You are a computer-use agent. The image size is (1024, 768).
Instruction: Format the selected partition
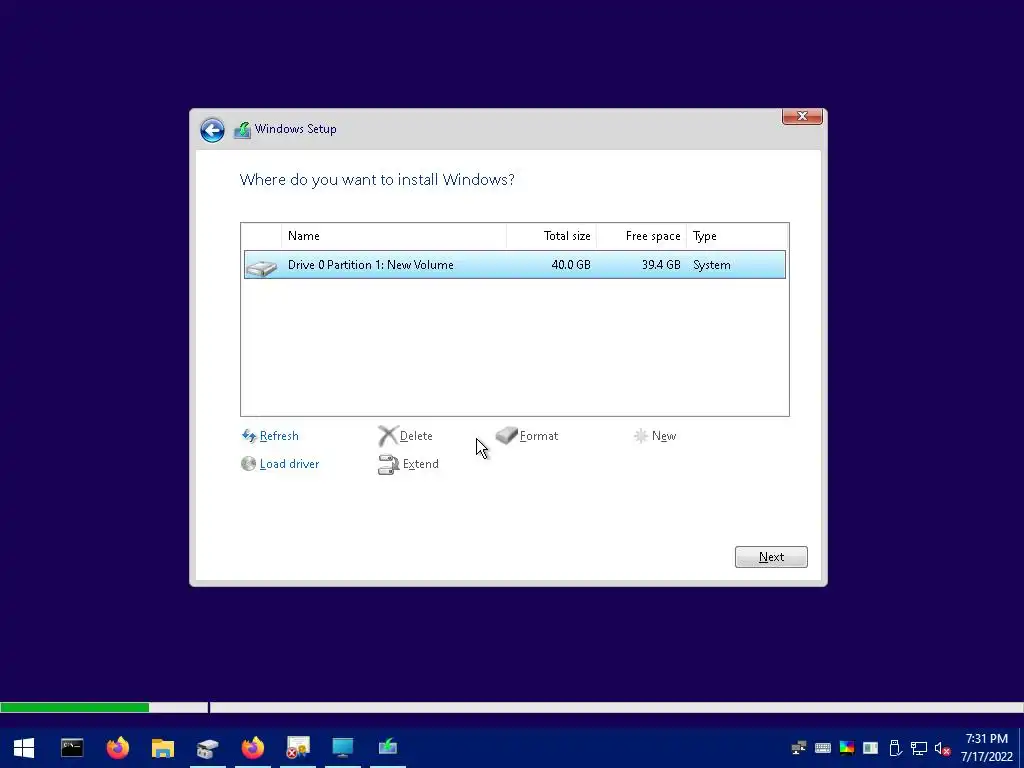539,436
